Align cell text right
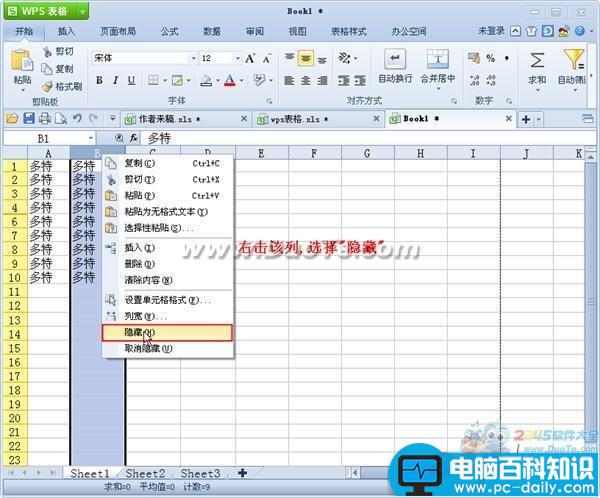 point(322,81)
